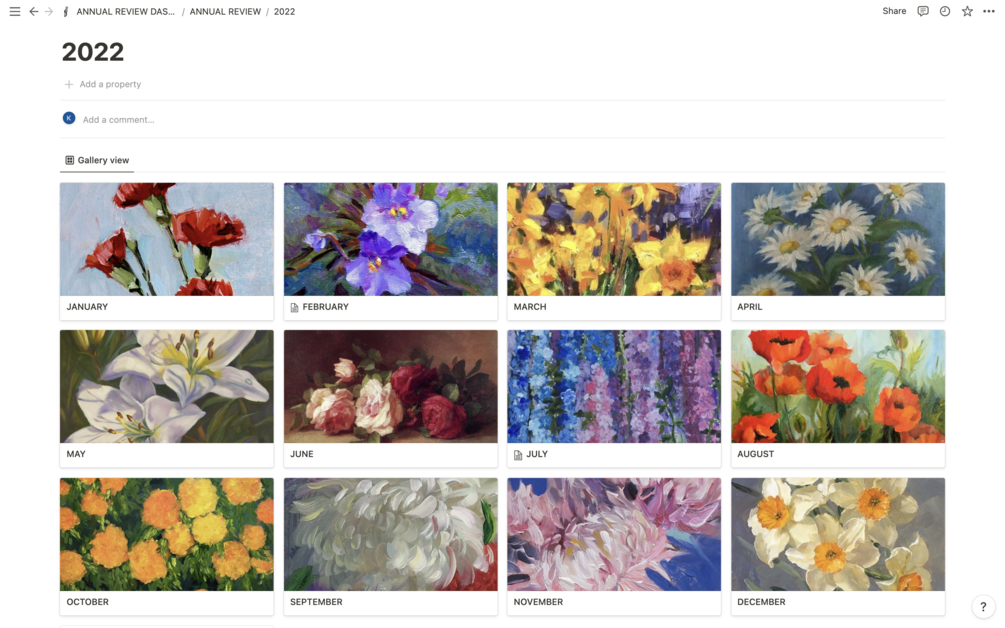This screenshot has width=1005, height=628.
Task: Click the OCTOBER card title
Action: point(88,602)
